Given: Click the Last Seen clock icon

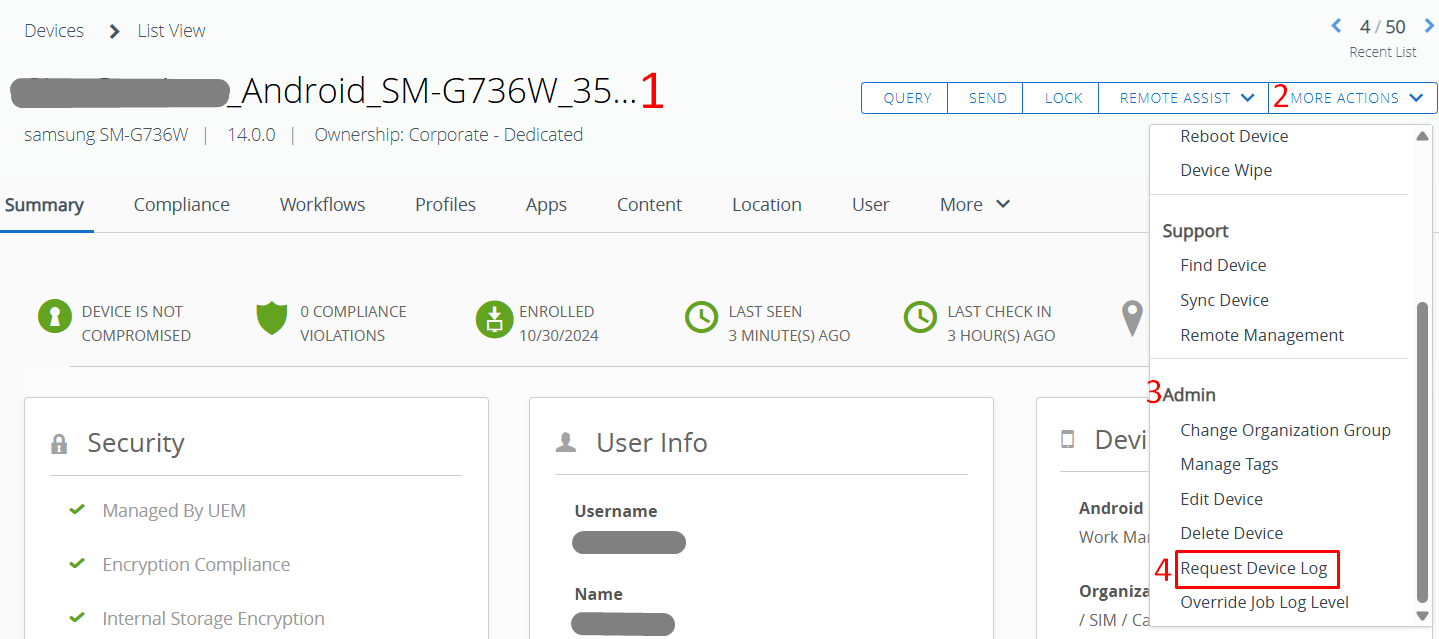Looking at the screenshot, I should click(701, 318).
